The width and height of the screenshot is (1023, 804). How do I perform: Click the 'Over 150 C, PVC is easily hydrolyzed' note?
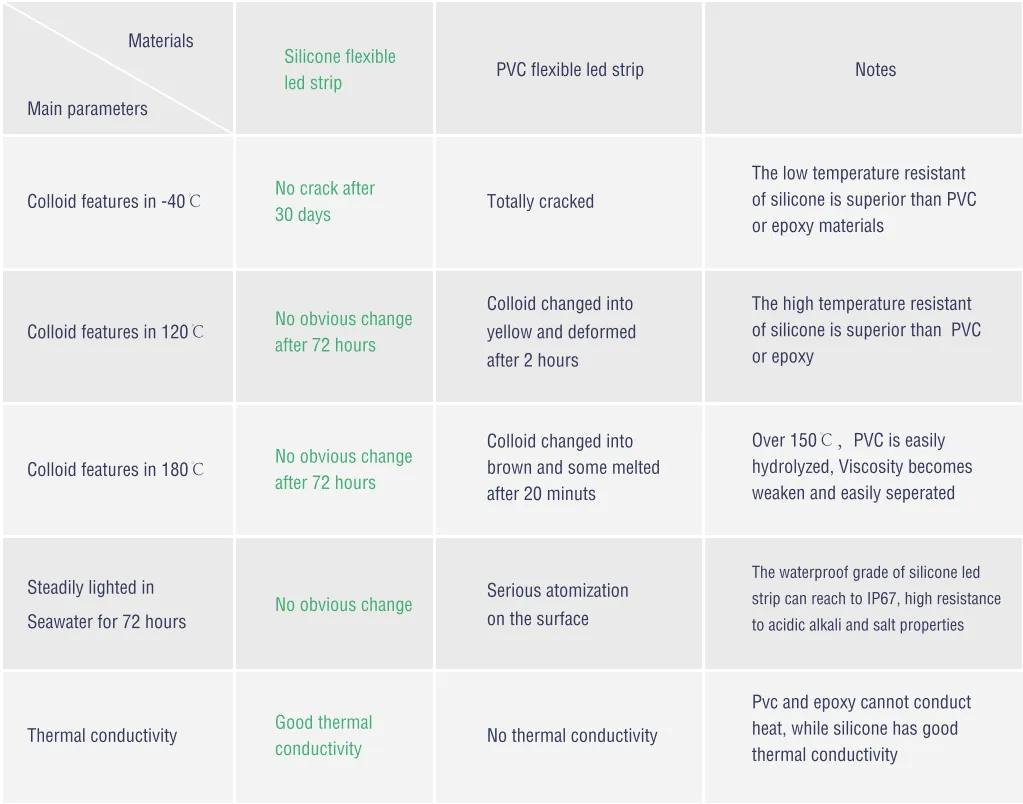pos(861,467)
